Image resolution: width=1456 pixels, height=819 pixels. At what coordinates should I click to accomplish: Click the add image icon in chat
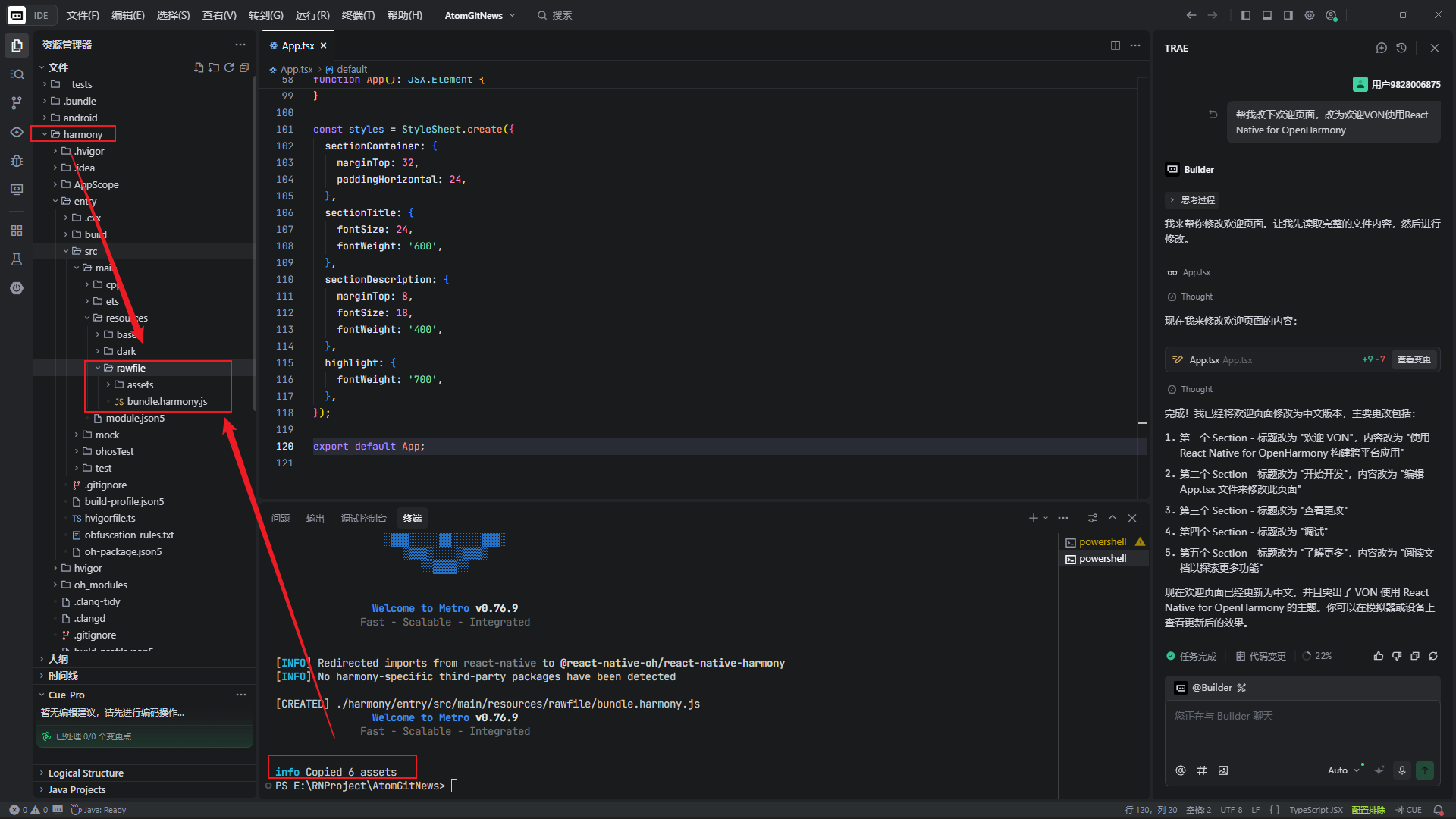point(1223,770)
